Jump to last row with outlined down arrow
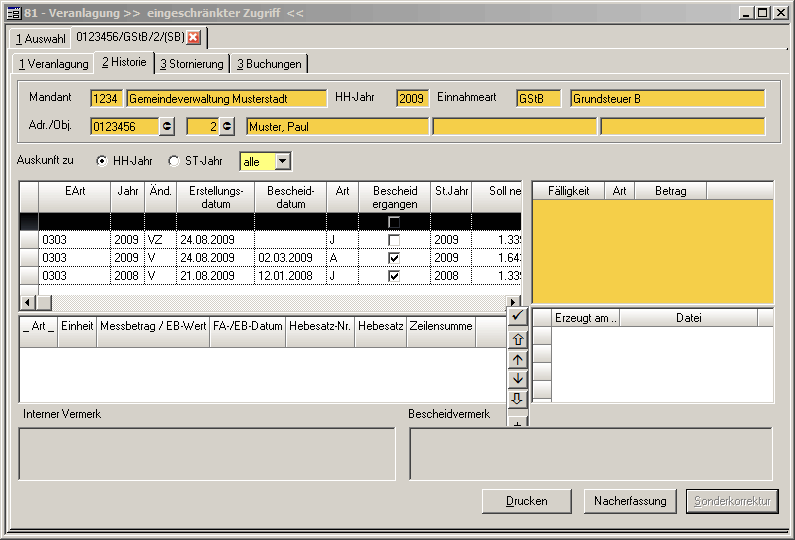The image size is (795, 540). [x=517, y=399]
